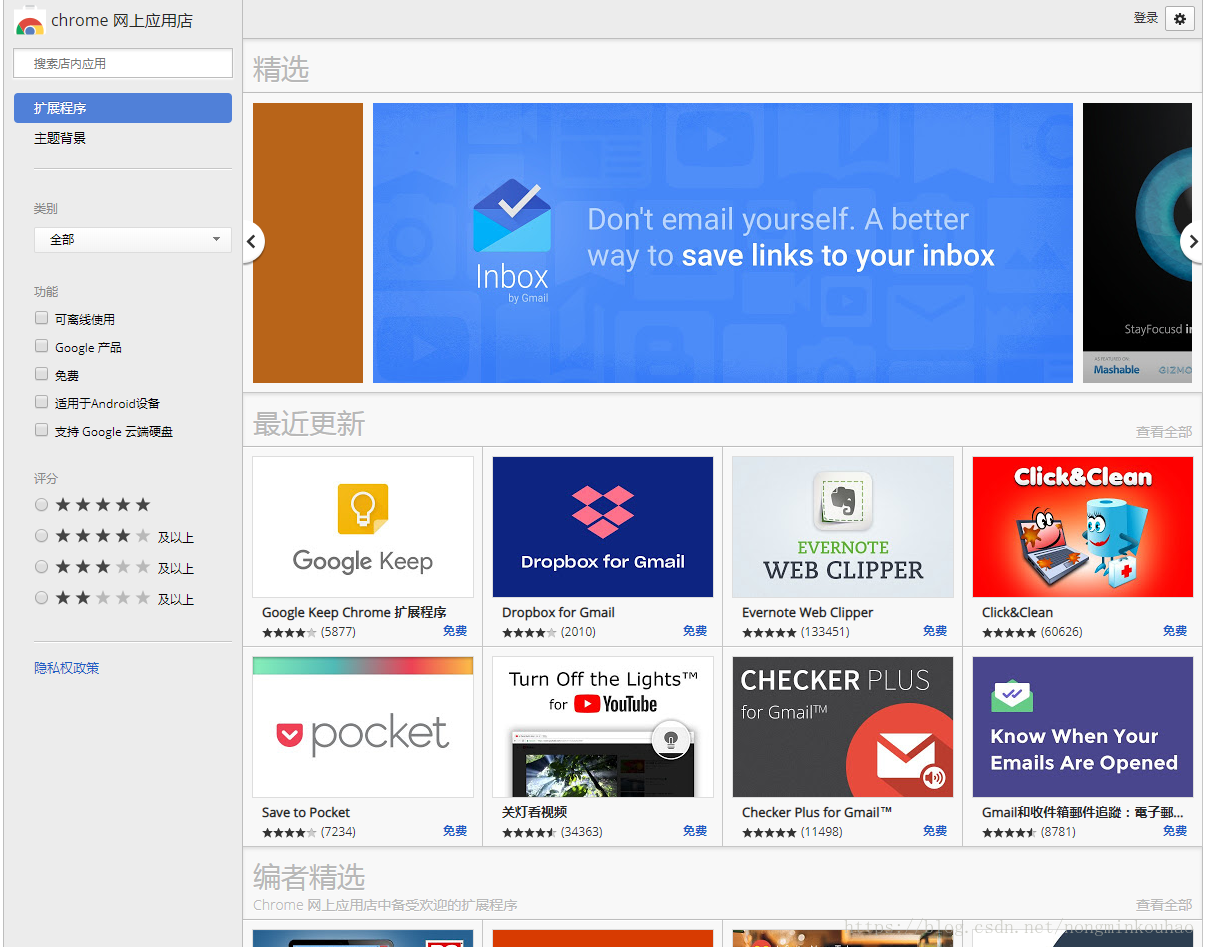Select the 扩展程序 sidebar tab
Image resolution: width=1205 pixels, height=947 pixels.
(x=123, y=108)
